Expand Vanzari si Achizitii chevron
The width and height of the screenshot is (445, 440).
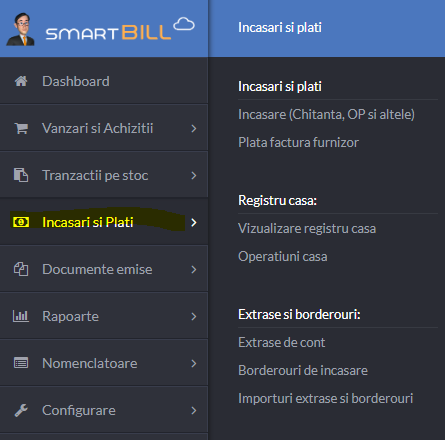pyautogui.click(x=194, y=128)
